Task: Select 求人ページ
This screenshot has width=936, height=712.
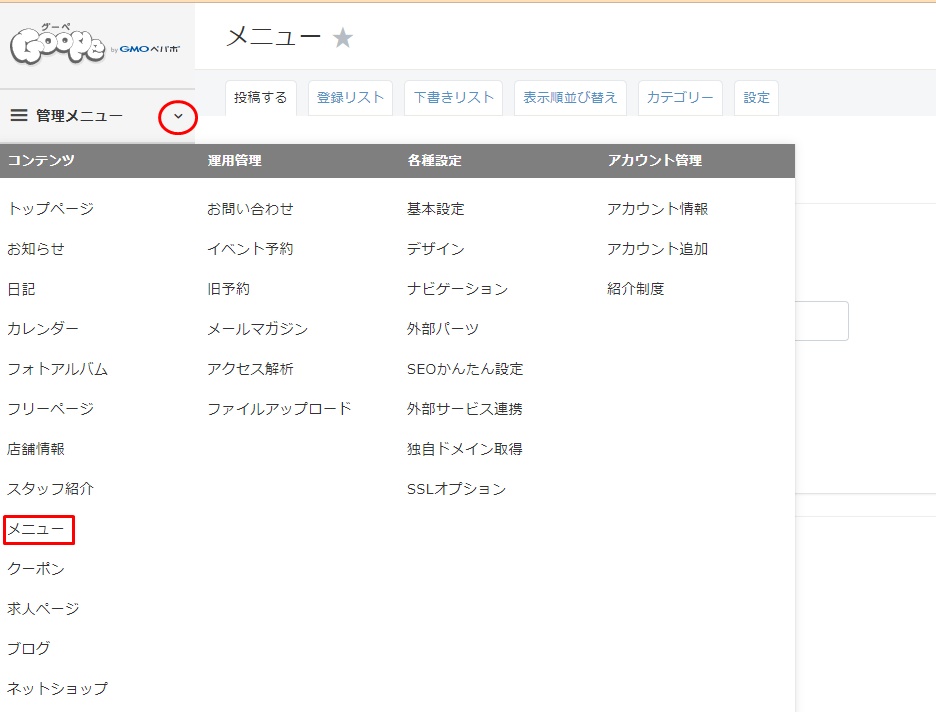Action: [43, 609]
